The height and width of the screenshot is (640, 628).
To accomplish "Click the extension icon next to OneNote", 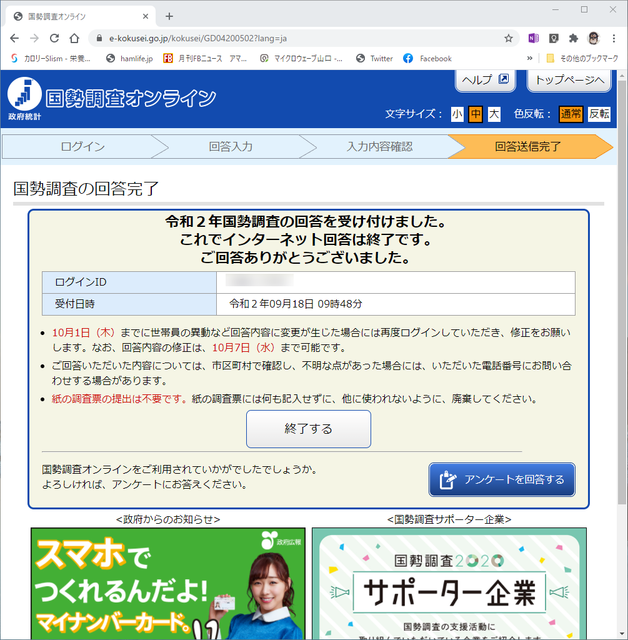I will [x=553, y=38].
